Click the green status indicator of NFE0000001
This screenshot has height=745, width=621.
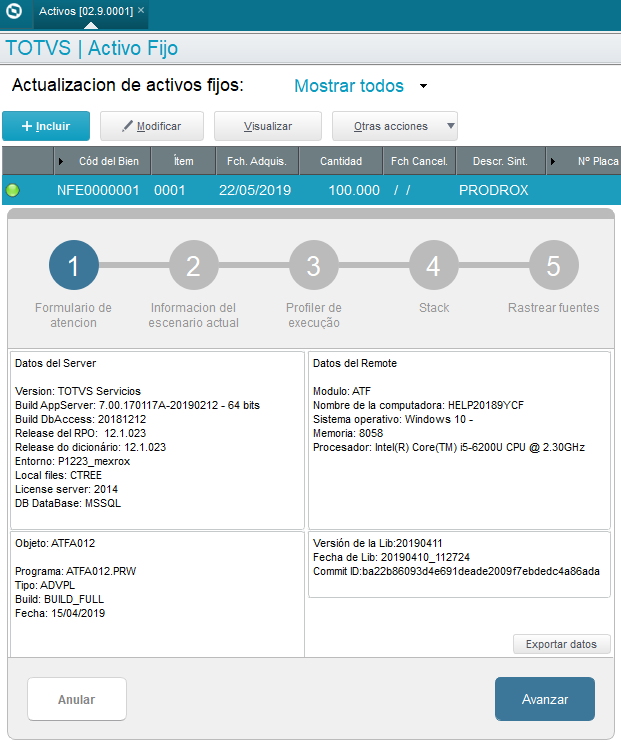[x=13, y=191]
